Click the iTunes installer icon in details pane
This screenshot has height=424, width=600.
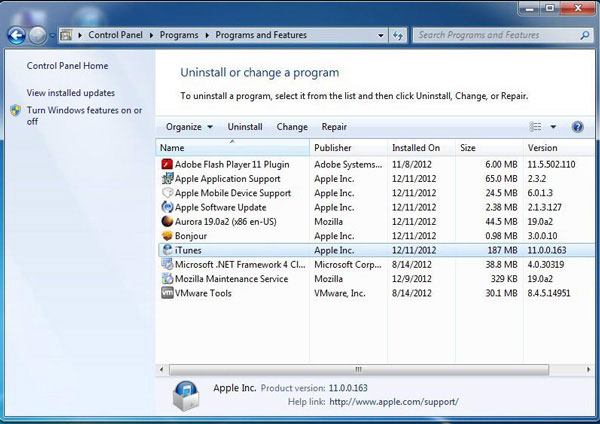[x=186, y=396]
